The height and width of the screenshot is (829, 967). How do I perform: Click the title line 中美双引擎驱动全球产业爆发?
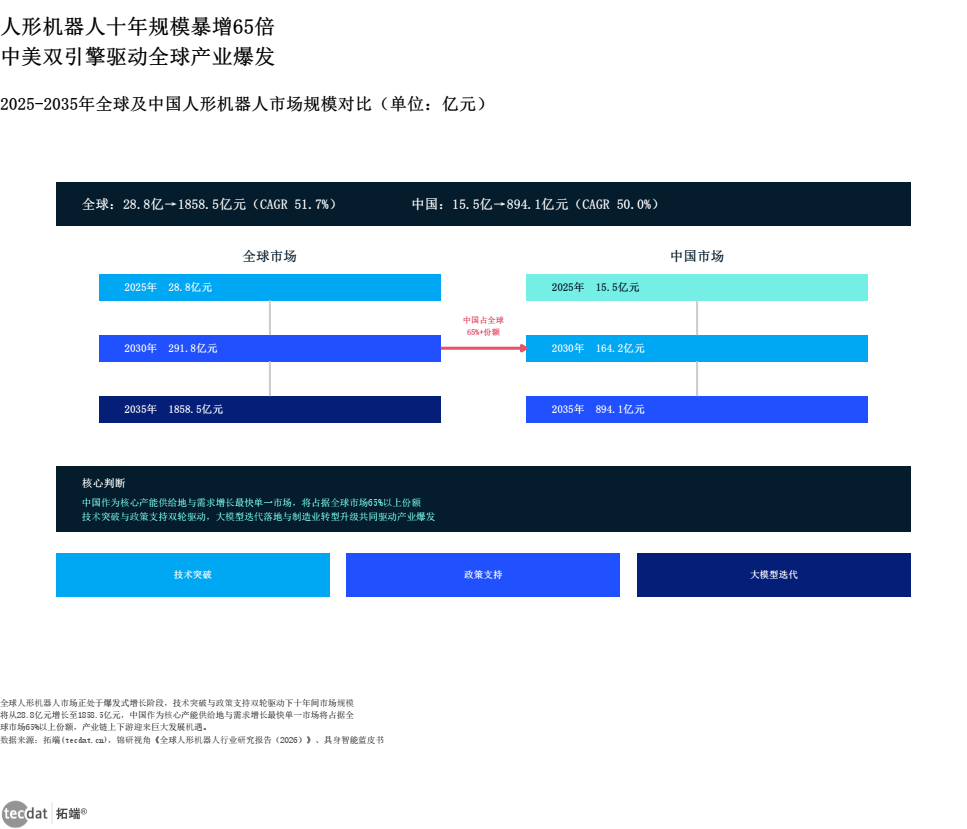138,57
